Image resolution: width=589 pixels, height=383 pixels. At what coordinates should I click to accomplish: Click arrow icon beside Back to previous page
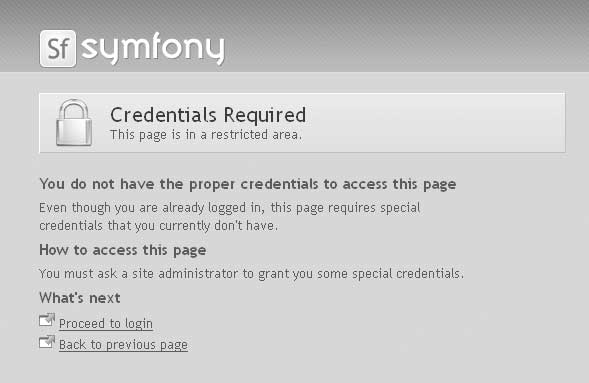47,342
